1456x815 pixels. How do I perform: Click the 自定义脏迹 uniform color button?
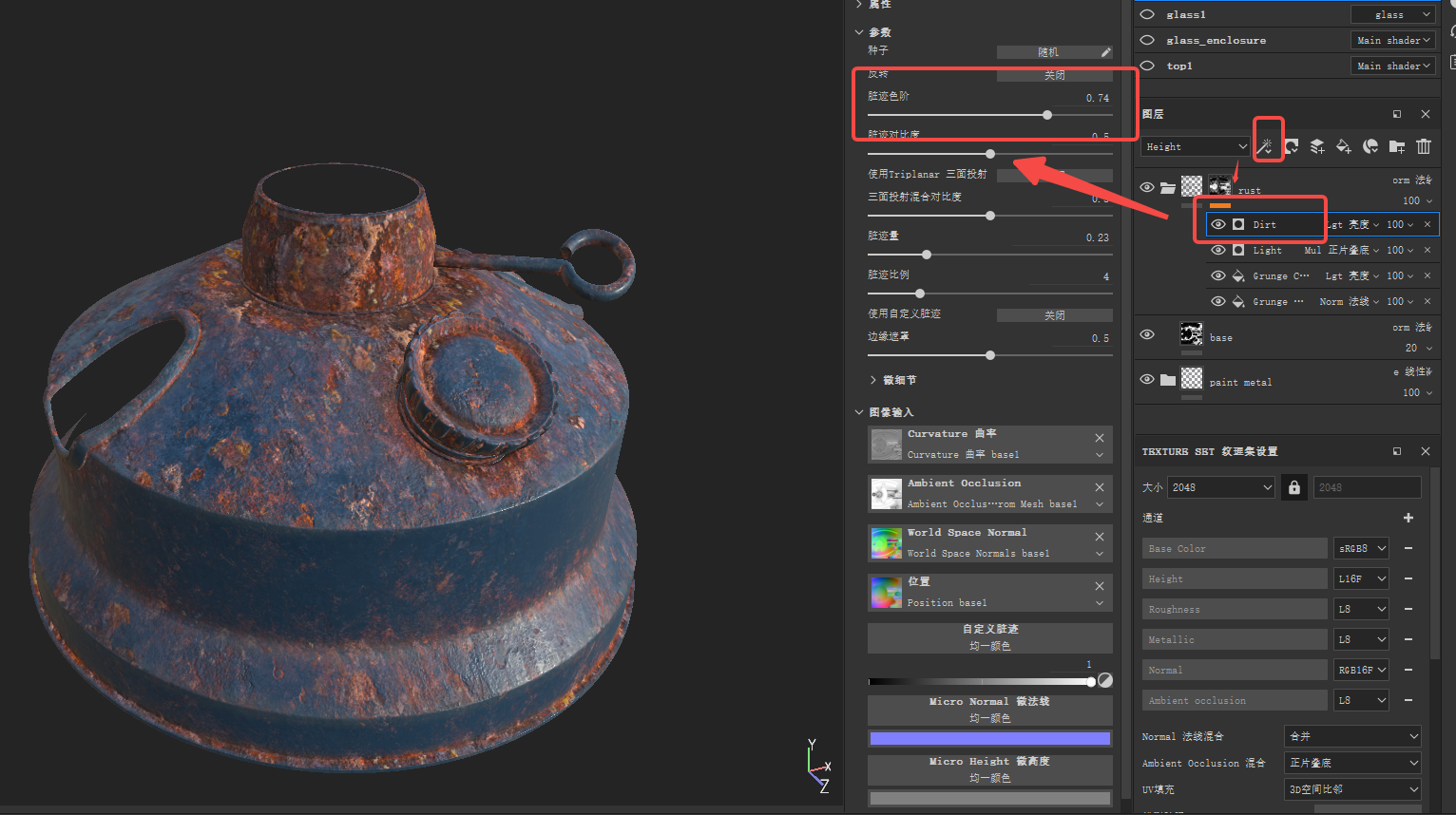click(990, 638)
